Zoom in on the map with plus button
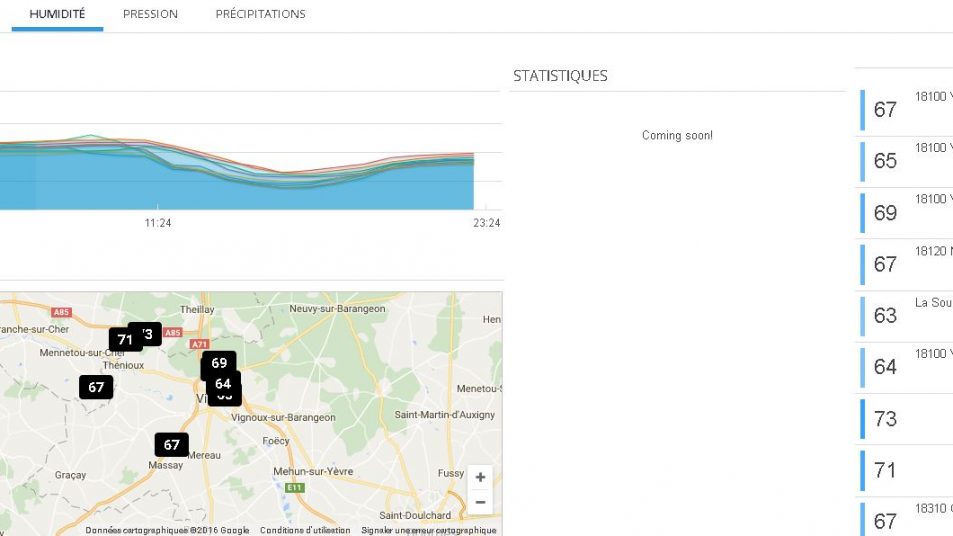The height and width of the screenshot is (536, 953). click(x=480, y=478)
